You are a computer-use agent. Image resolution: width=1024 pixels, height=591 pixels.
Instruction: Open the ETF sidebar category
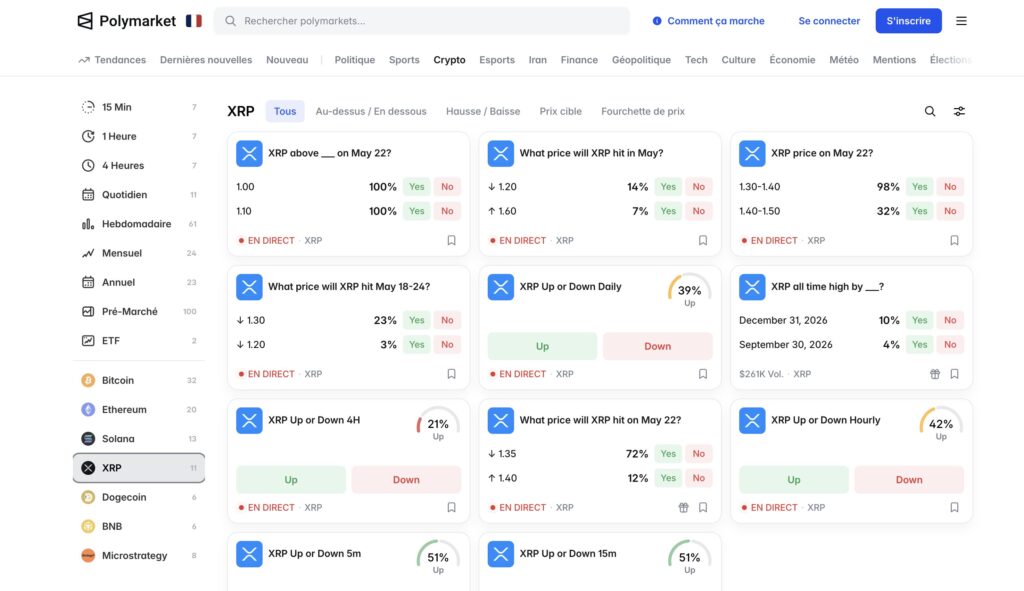[138, 341]
